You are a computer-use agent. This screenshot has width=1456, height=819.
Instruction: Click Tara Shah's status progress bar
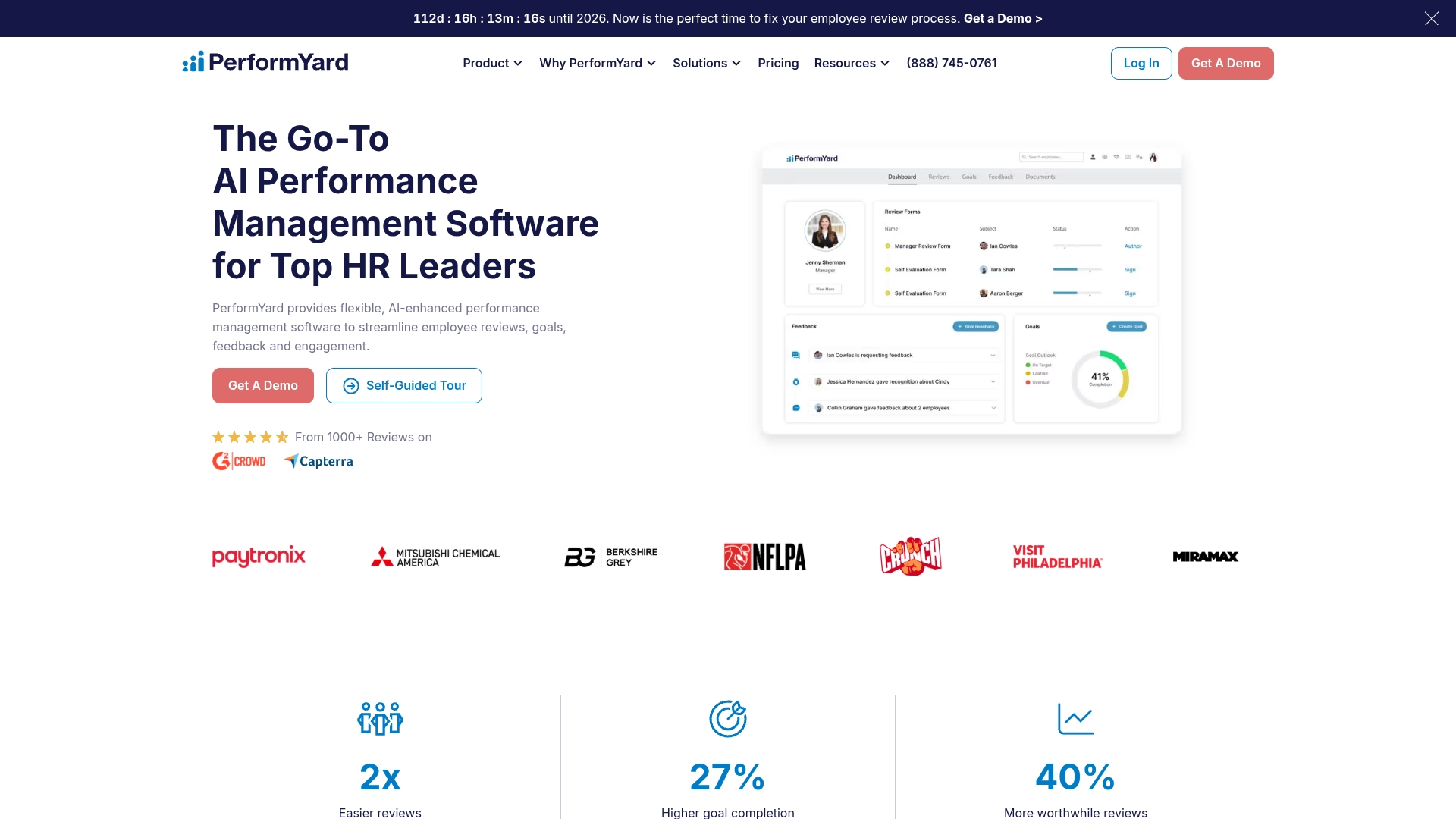click(1077, 269)
